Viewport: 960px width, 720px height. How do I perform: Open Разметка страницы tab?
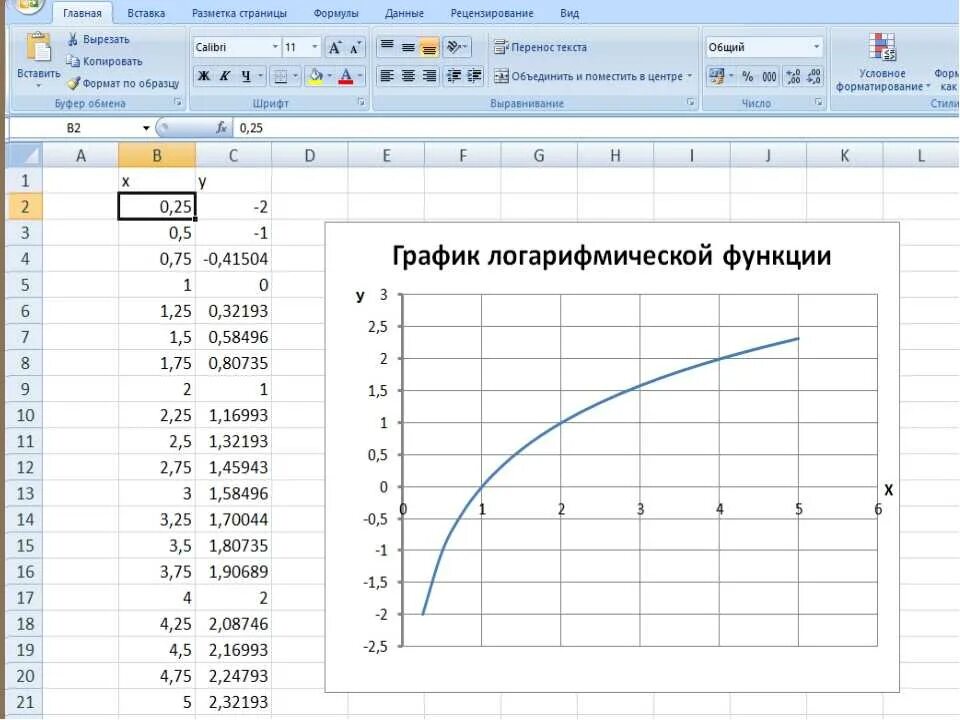pyautogui.click(x=239, y=13)
